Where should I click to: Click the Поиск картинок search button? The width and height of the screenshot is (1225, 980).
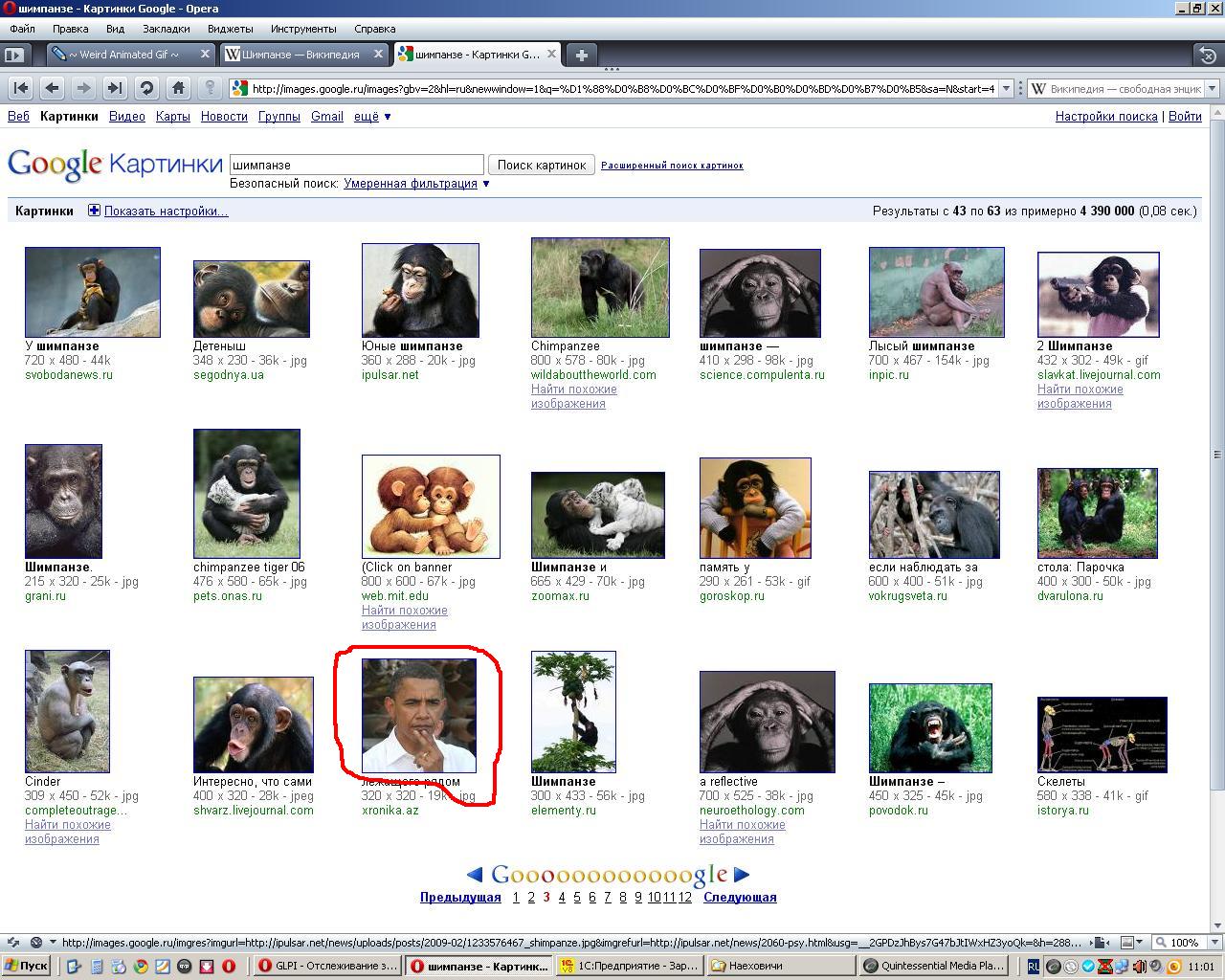tap(542, 165)
